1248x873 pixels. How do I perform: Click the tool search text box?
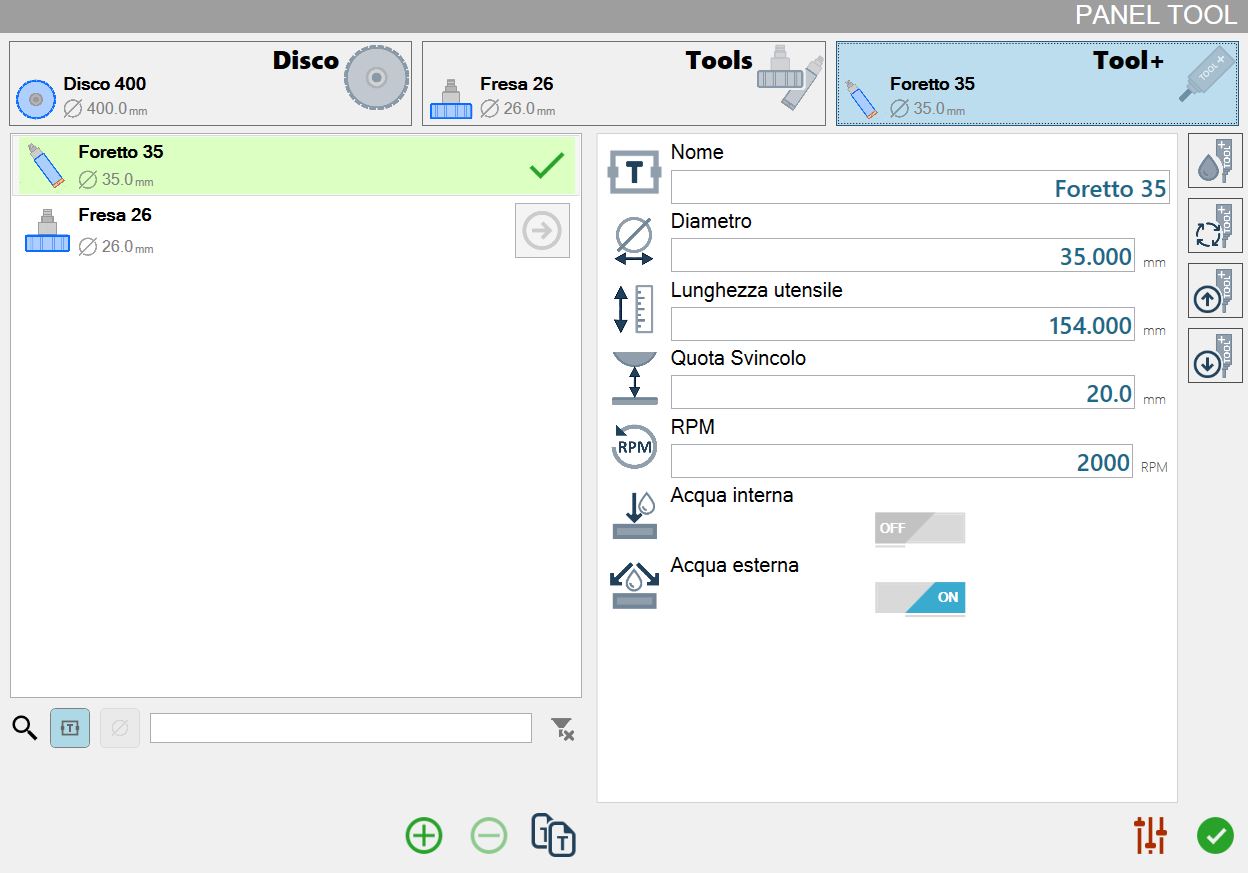pyautogui.click(x=341, y=728)
